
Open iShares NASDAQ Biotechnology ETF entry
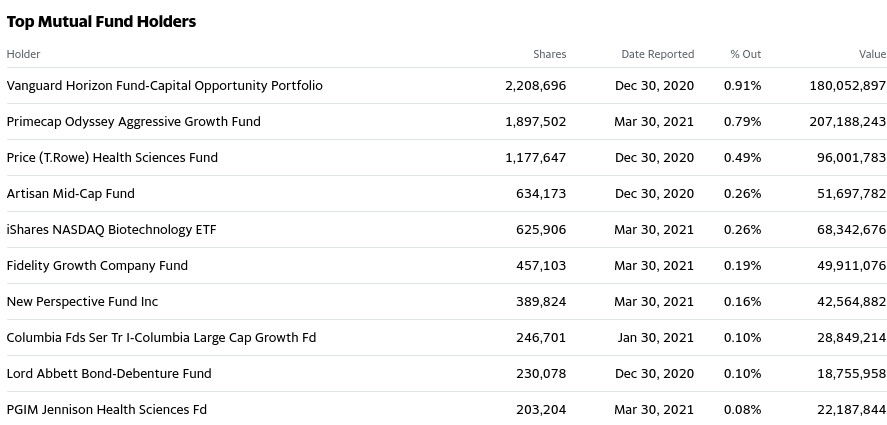(x=111, y=230)
